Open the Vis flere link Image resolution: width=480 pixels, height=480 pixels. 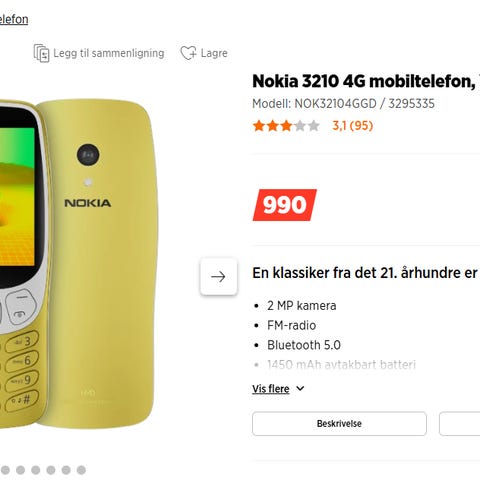[x=271, y=389]
